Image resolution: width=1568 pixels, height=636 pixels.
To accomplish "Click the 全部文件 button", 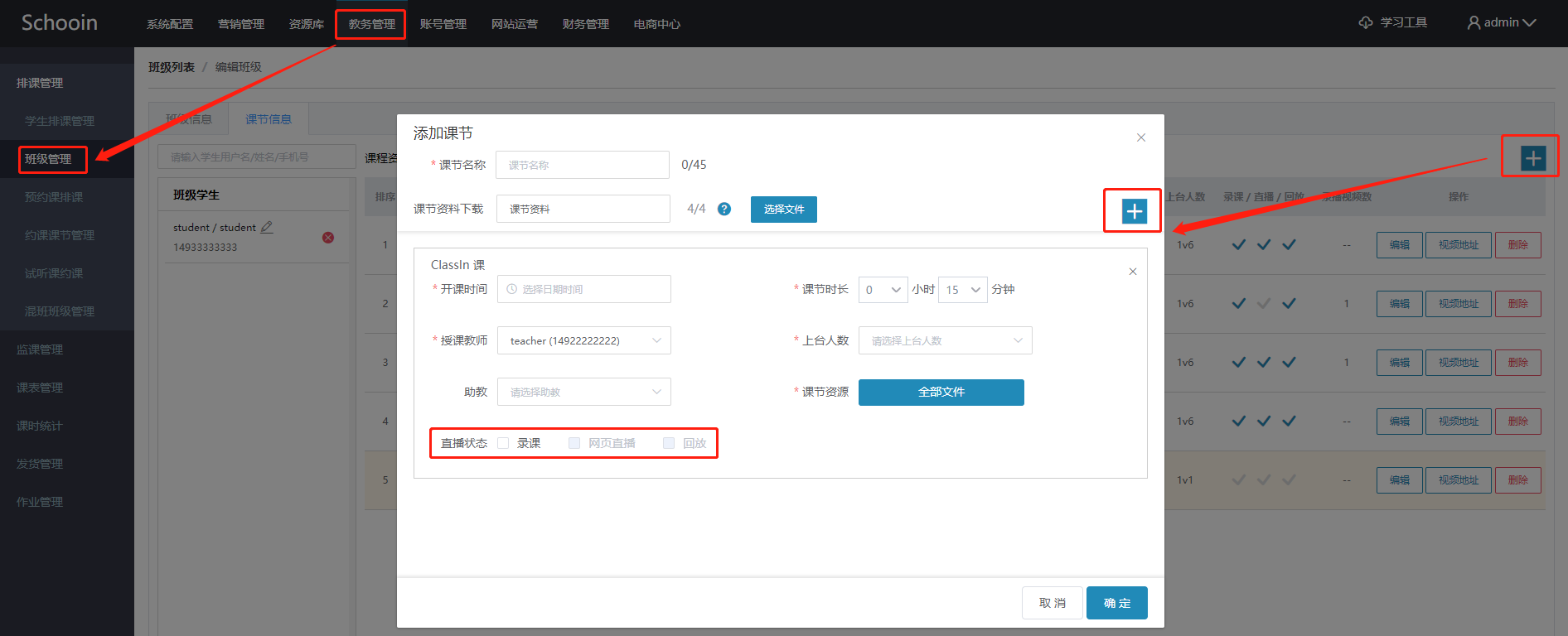I will click(941, 393).
